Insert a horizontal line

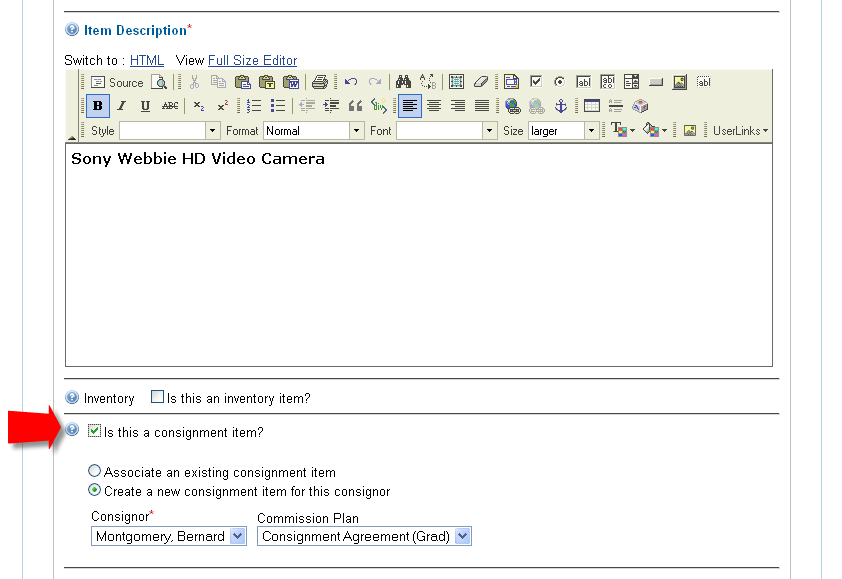pos(615,106)
